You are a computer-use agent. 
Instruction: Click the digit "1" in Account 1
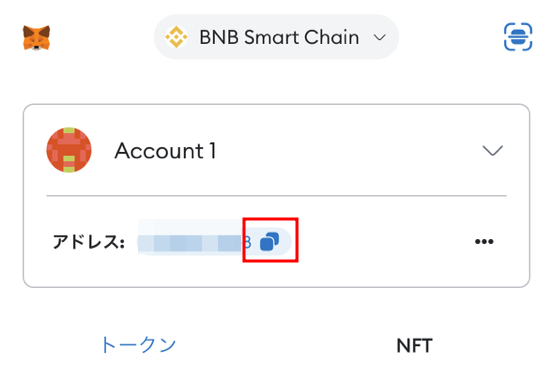(213, 151)
